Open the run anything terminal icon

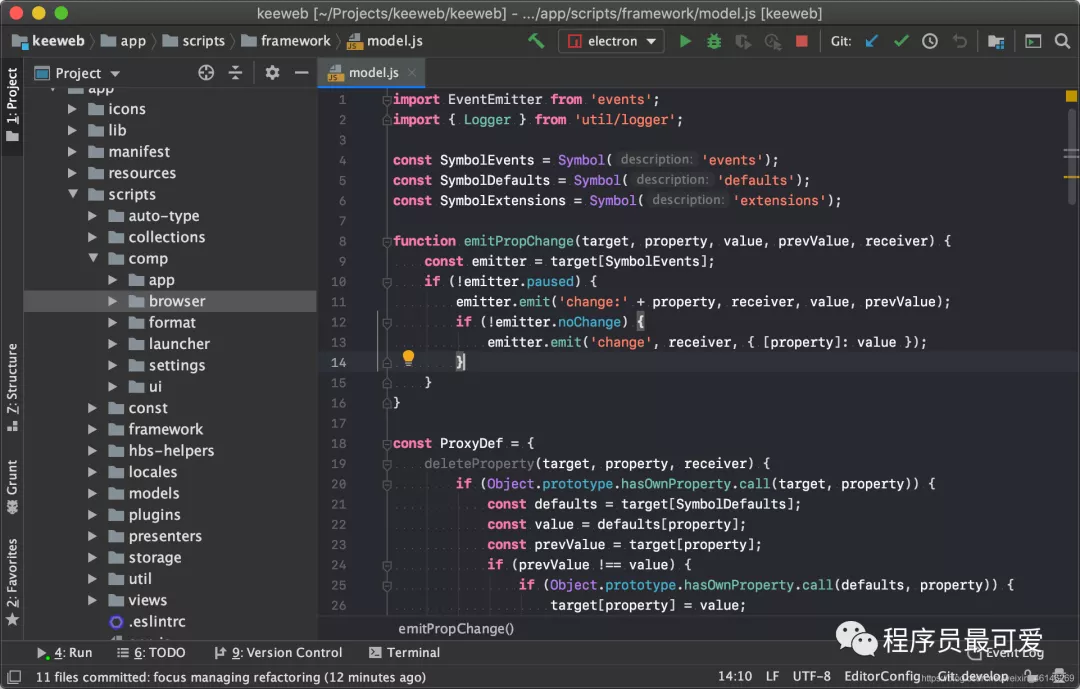(1033, 41)
